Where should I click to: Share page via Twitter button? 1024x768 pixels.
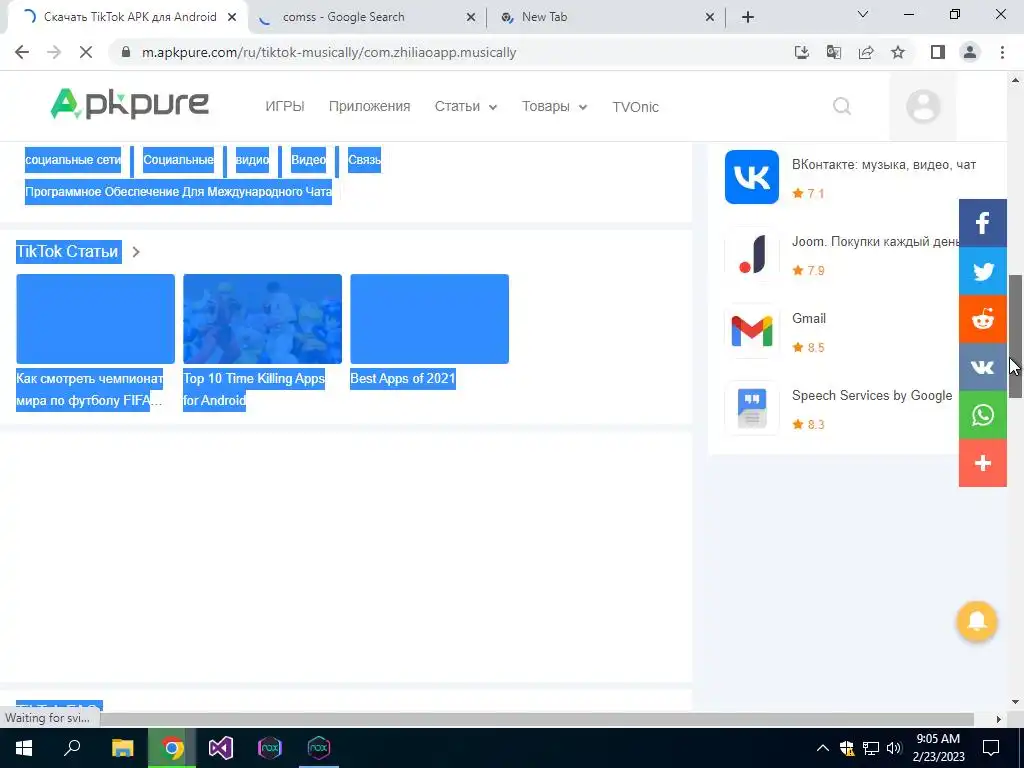tap(983, 271)
